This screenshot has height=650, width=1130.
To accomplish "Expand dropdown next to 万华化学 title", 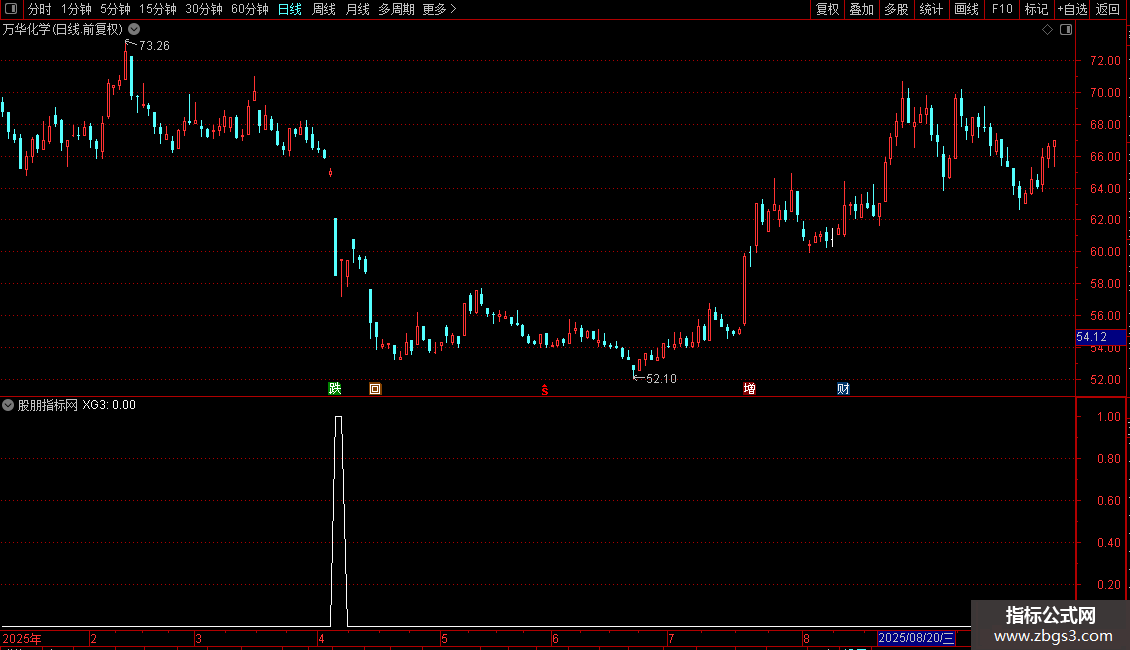I will tap(134, 29).
